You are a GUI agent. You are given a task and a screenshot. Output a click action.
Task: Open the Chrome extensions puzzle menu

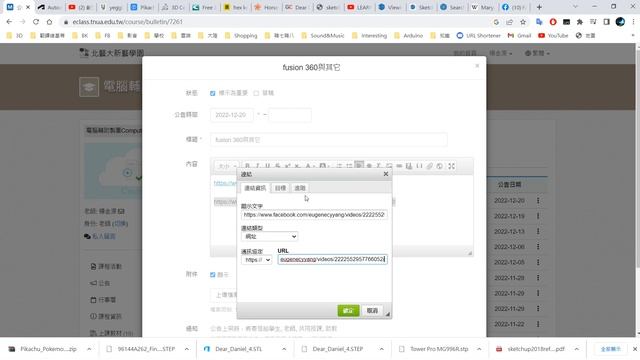(580, 22)
